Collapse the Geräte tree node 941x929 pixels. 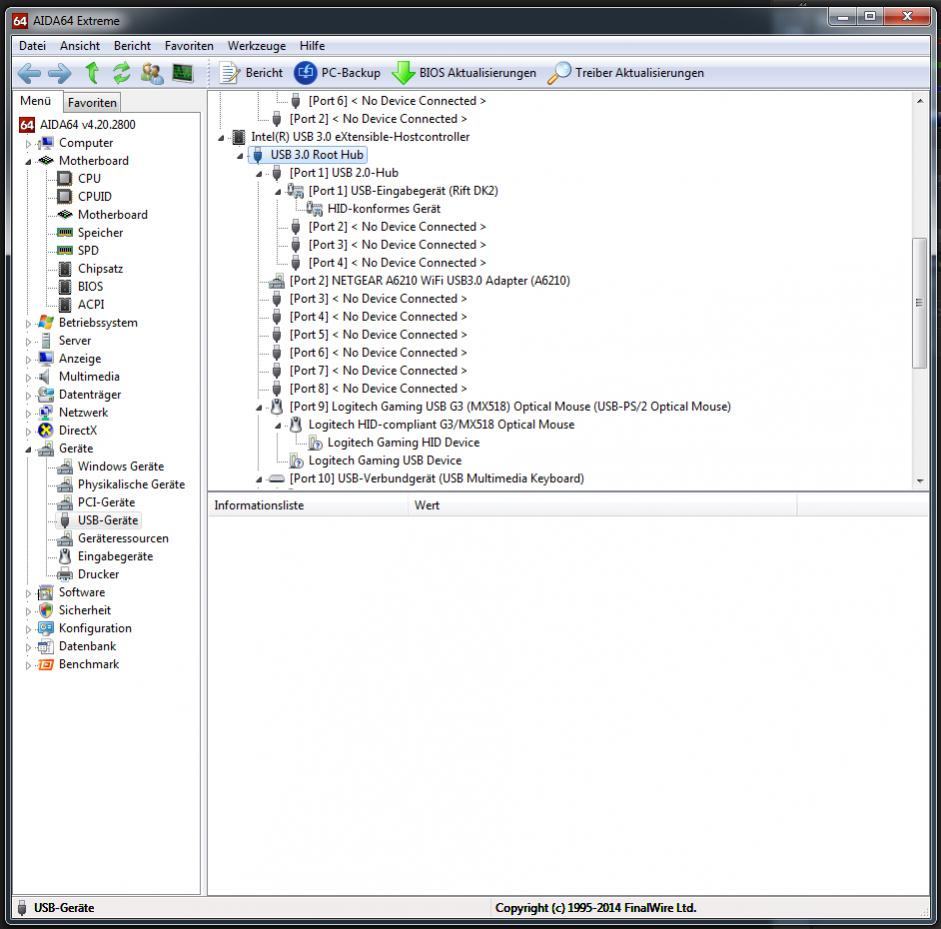coord(28,449)
